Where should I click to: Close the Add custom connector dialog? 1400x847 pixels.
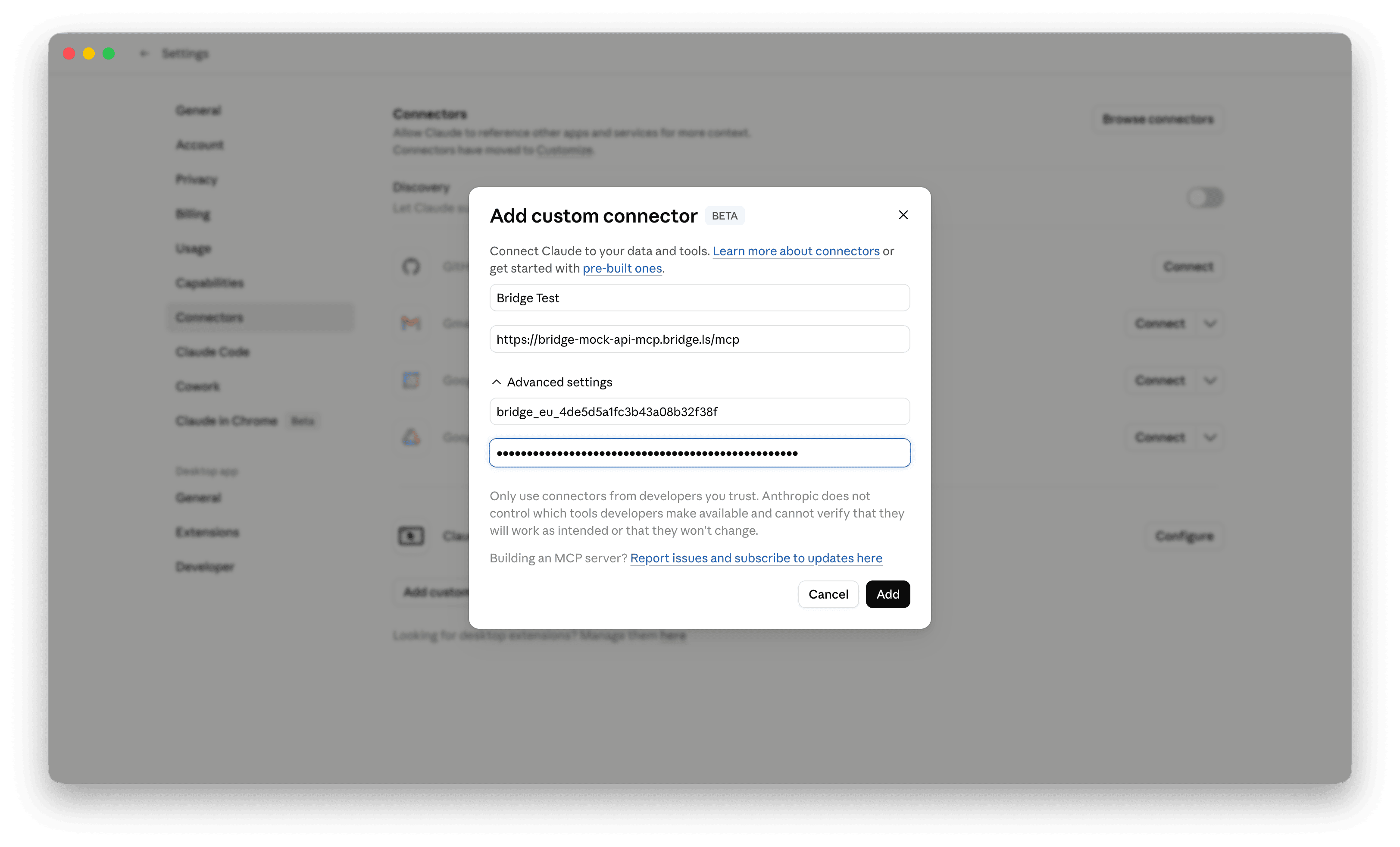pyautogui.click(x=903, y=215)
